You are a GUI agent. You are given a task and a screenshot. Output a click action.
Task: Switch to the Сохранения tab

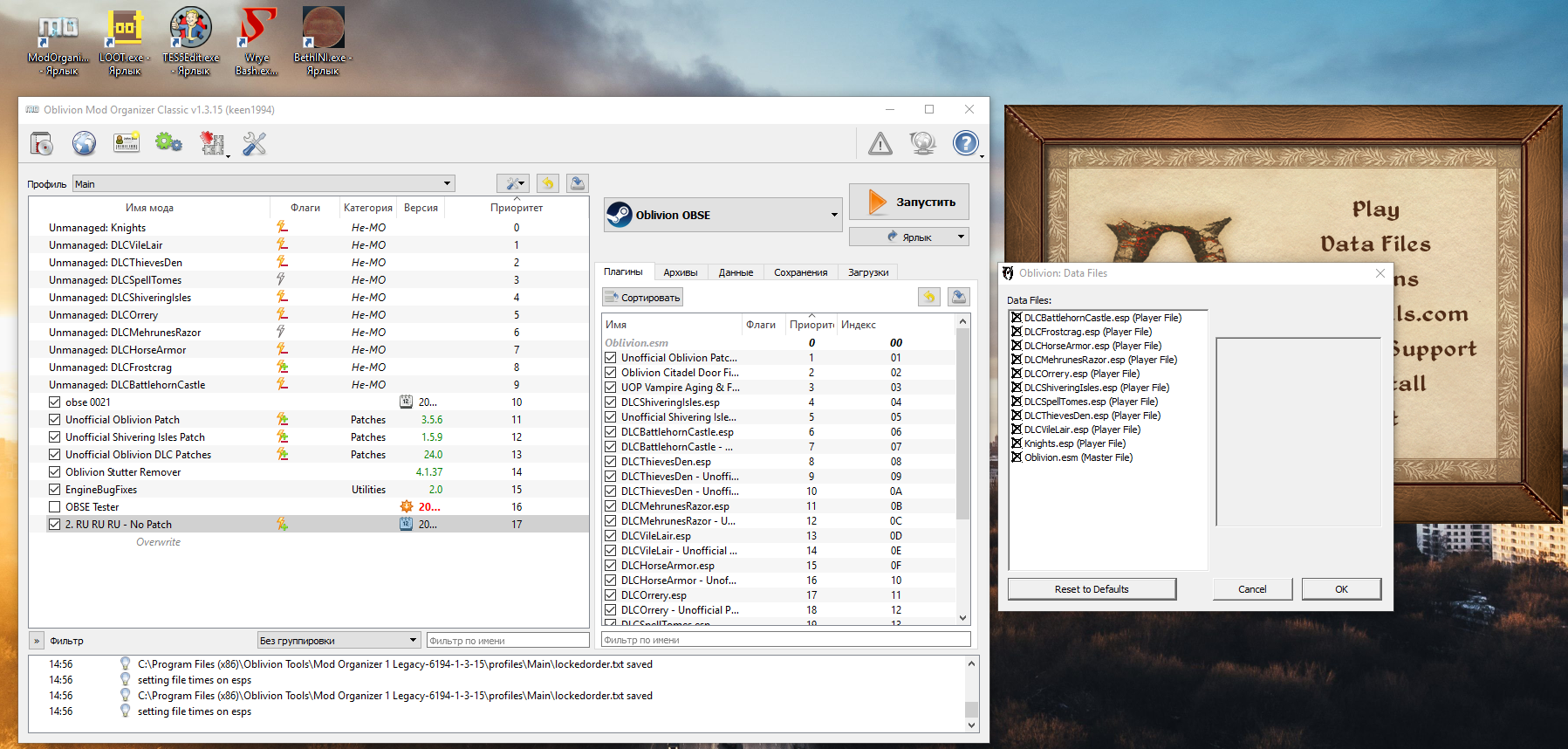point(800,272)
